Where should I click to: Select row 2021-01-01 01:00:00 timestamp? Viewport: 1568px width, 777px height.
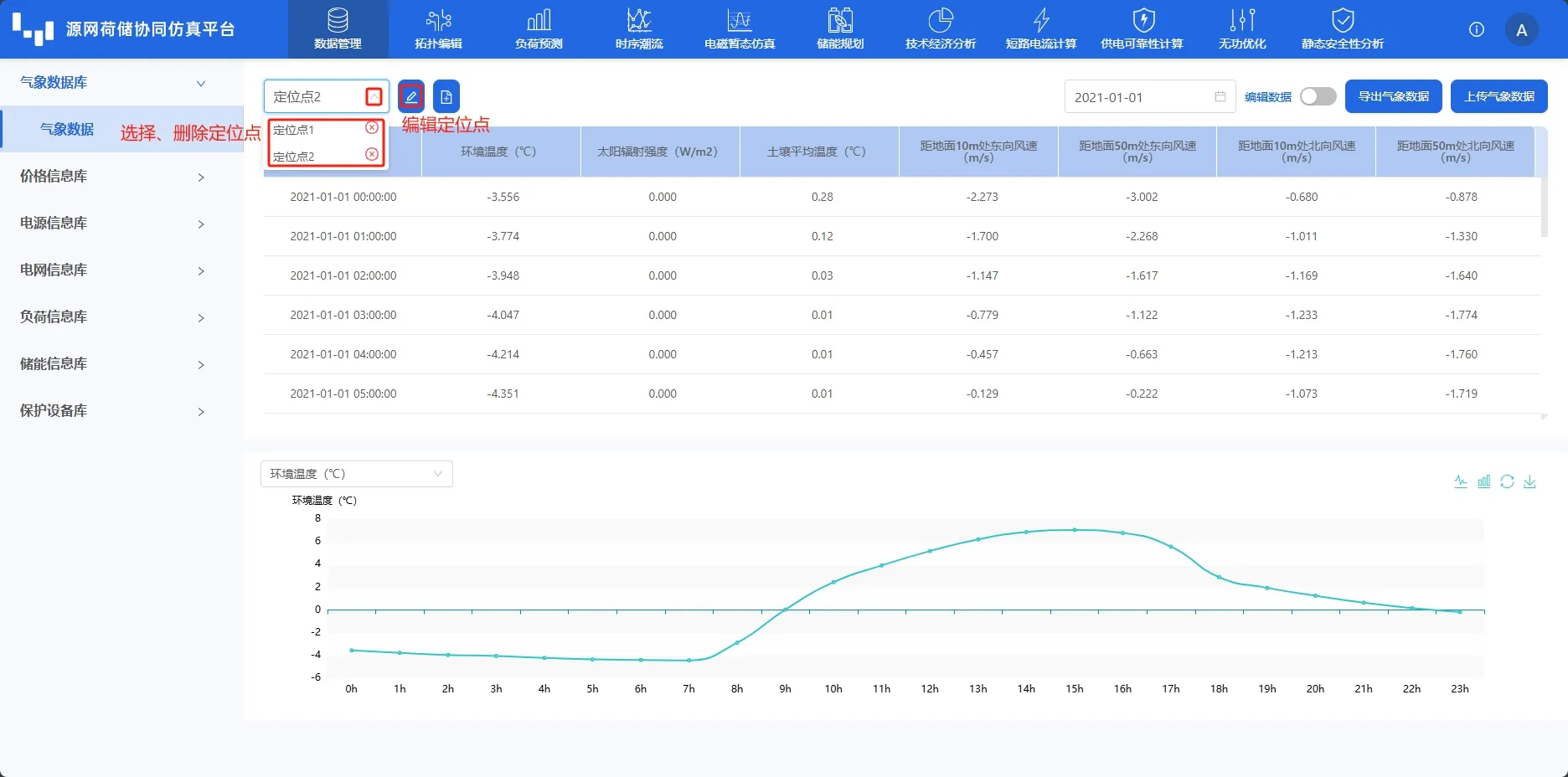tap(343, 236)
